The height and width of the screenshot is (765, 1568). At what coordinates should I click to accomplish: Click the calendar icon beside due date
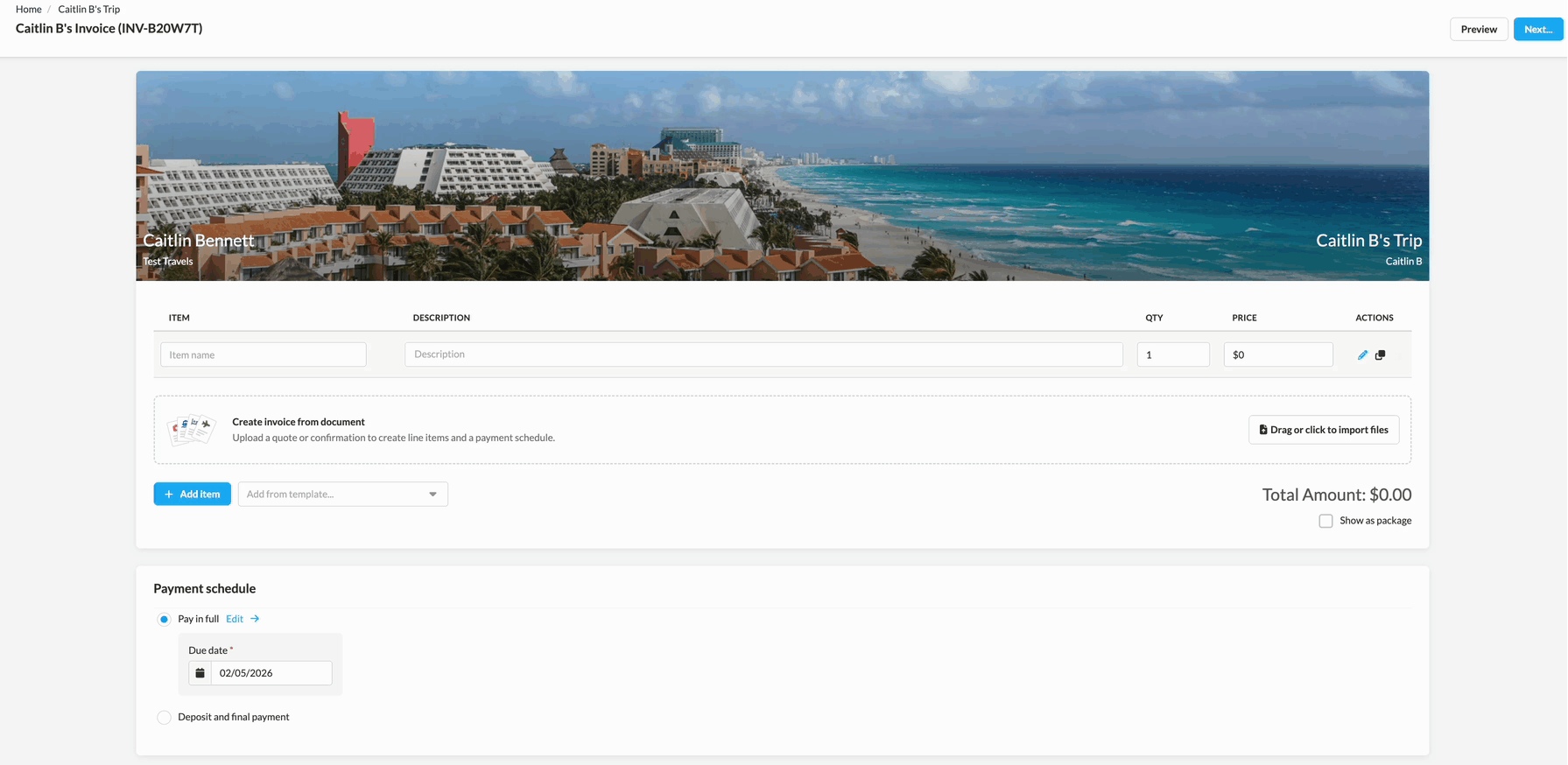click(x=200, y=673)
